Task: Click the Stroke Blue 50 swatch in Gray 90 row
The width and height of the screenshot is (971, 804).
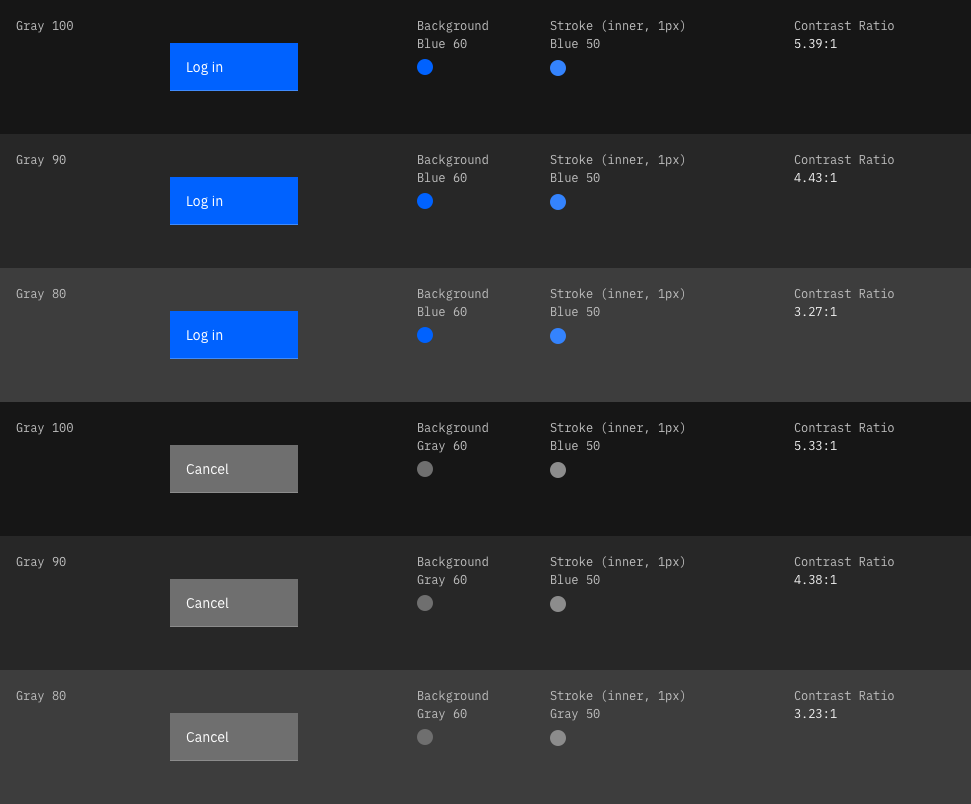Action: (558, 201)
